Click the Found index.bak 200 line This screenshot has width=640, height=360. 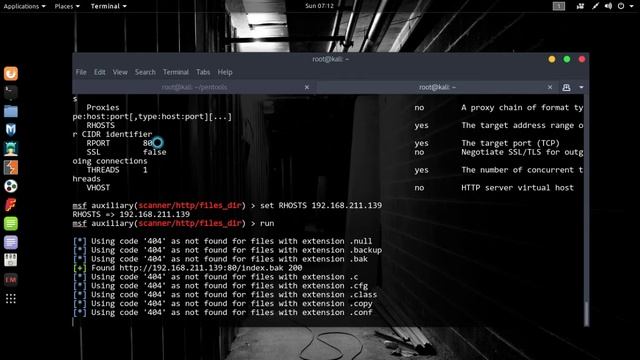coord(188,268)
